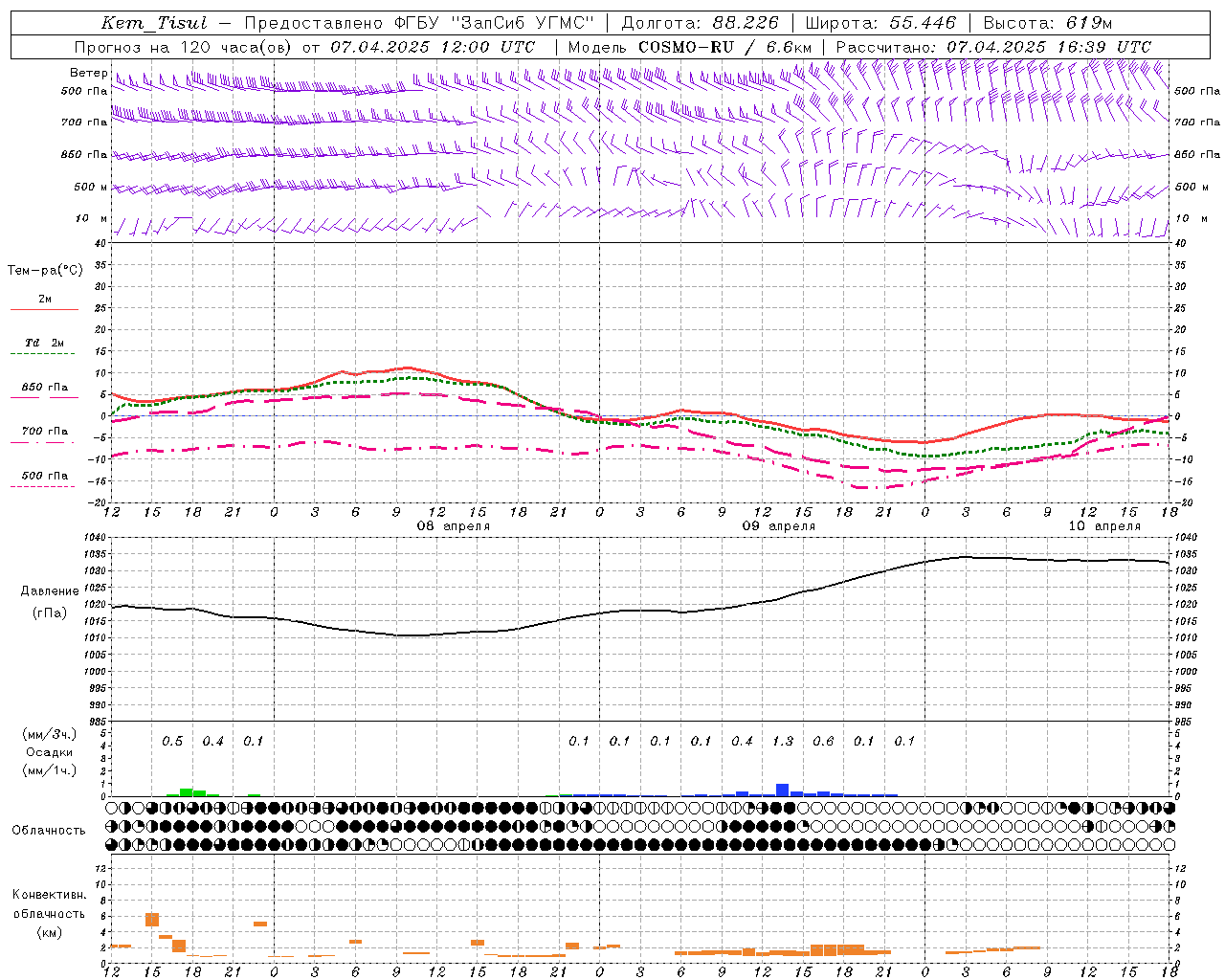Click the elevation text Высота: 619м
The width and height of the screenshot is (1225, 980).
1048,23
